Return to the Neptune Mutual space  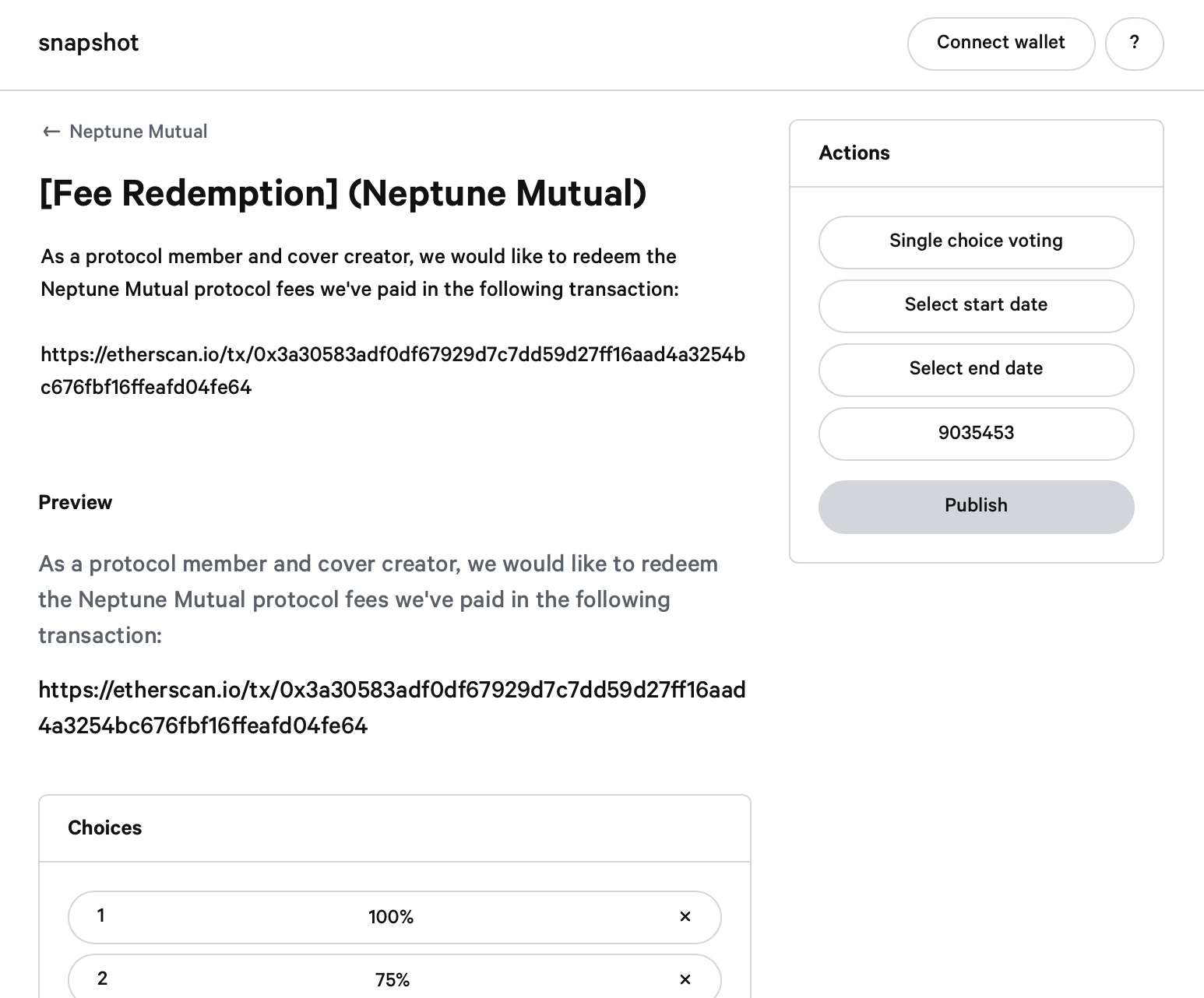pyautogui.click(x=138, y=132)
